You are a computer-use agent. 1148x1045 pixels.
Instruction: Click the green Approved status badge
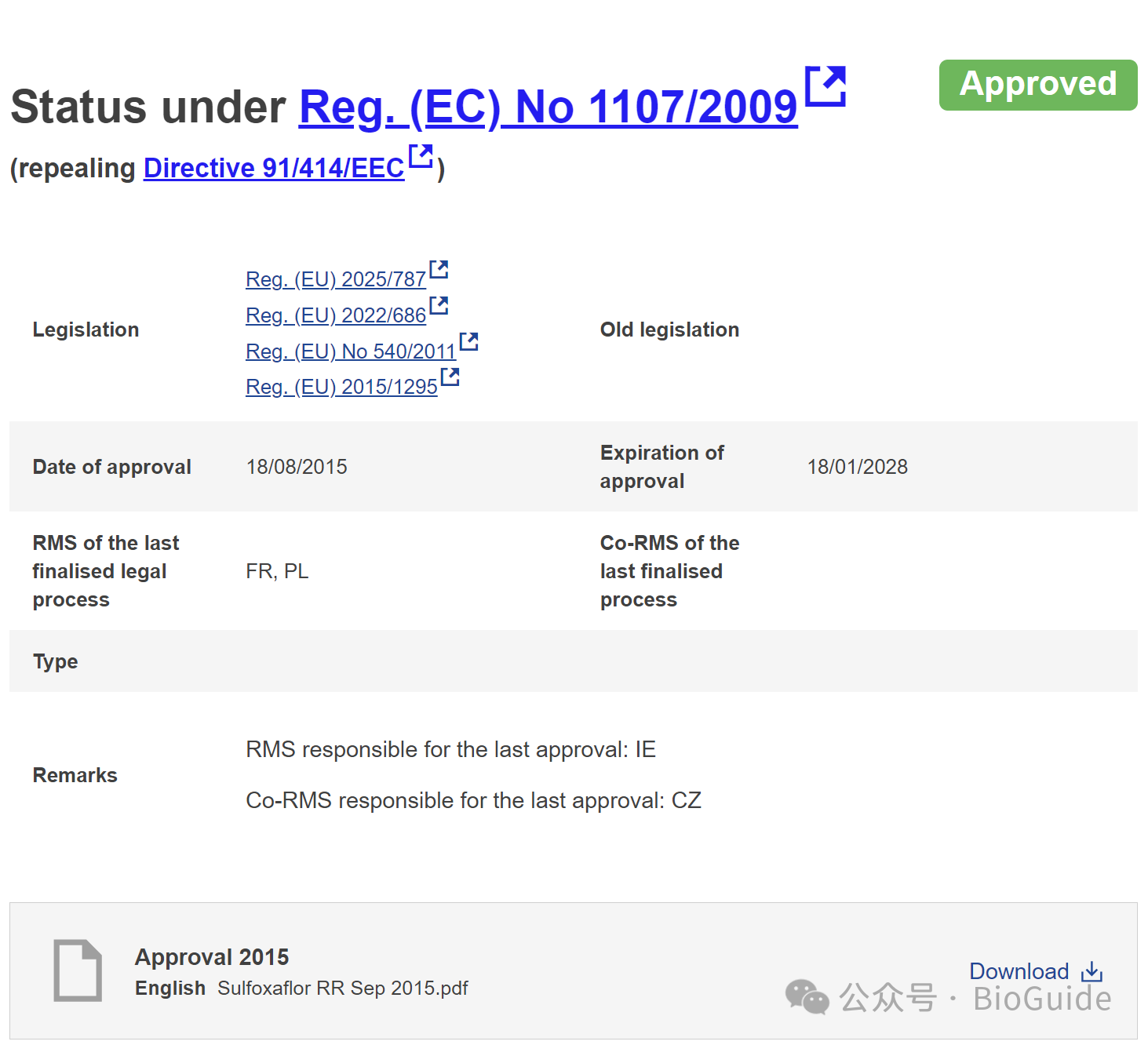point(1038,85)
